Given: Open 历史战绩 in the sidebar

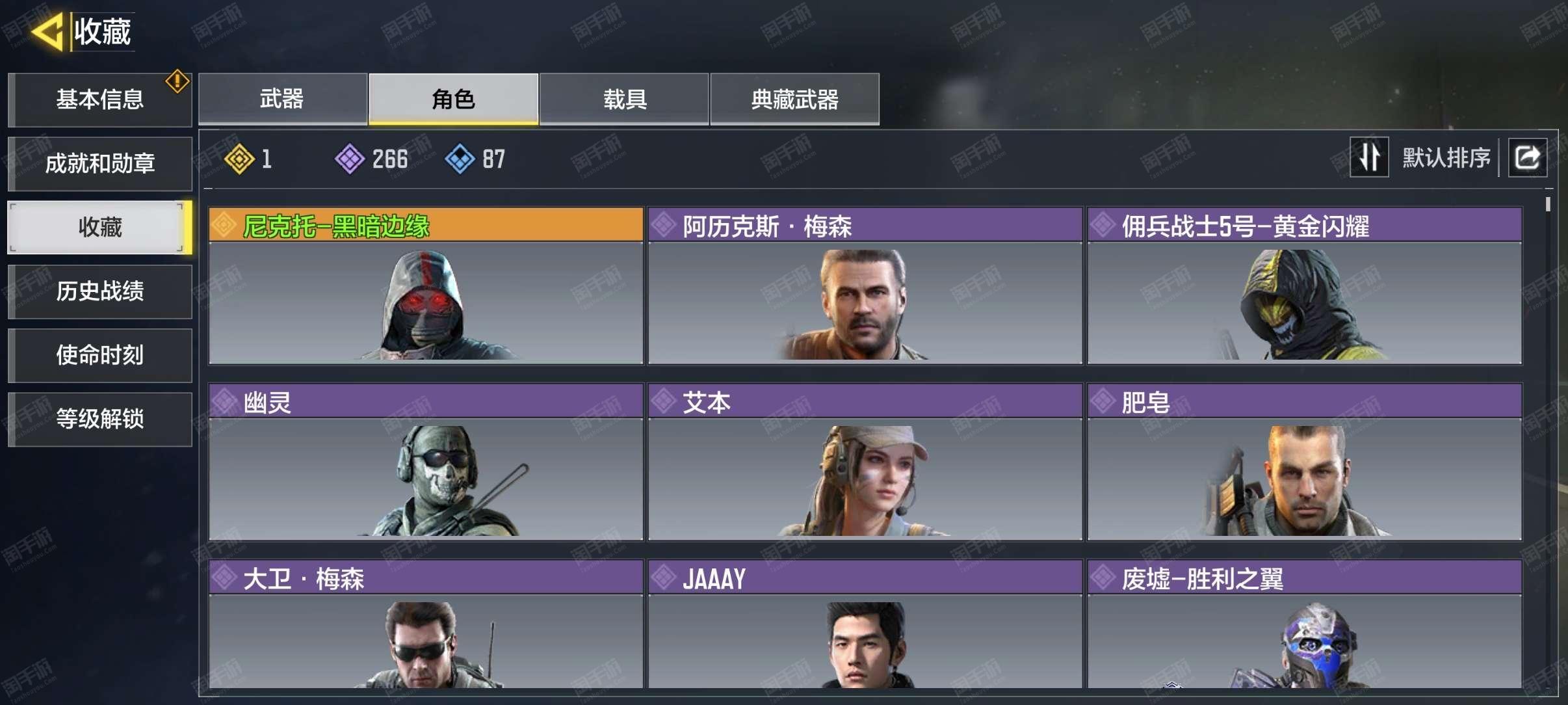Looking at the screenshot, I should (100, 291).
